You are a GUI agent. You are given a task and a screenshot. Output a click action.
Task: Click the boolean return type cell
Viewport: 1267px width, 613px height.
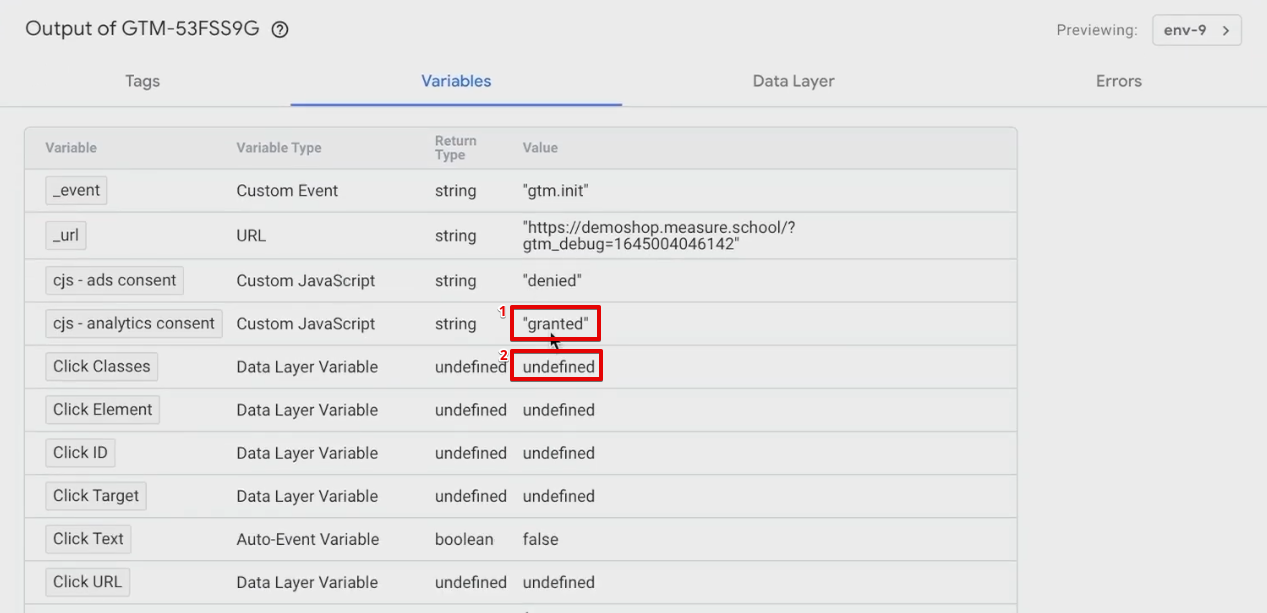point(464,539)
